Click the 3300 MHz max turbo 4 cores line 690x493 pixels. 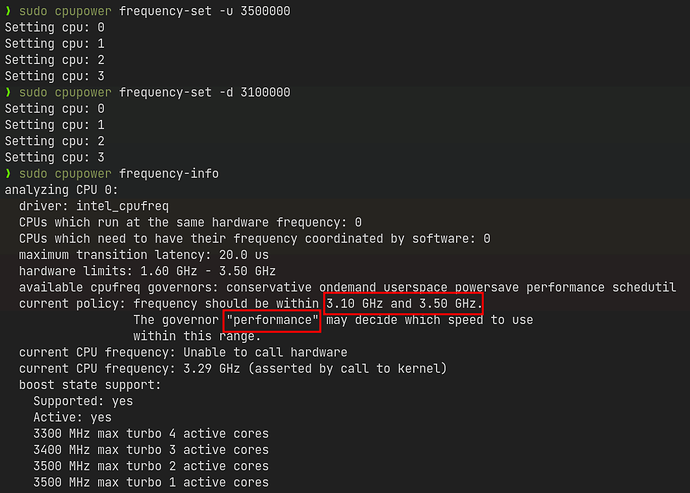(x=151, y=434)
